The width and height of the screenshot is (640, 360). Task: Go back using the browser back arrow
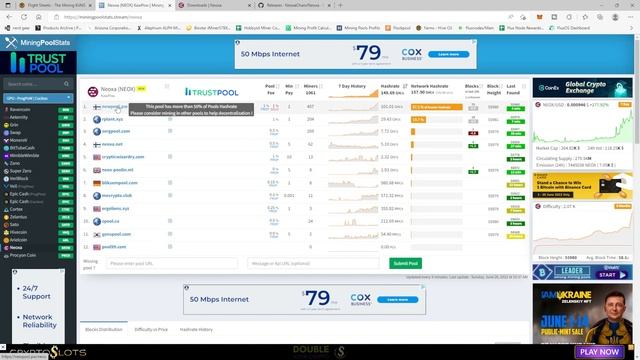point(9,17)
